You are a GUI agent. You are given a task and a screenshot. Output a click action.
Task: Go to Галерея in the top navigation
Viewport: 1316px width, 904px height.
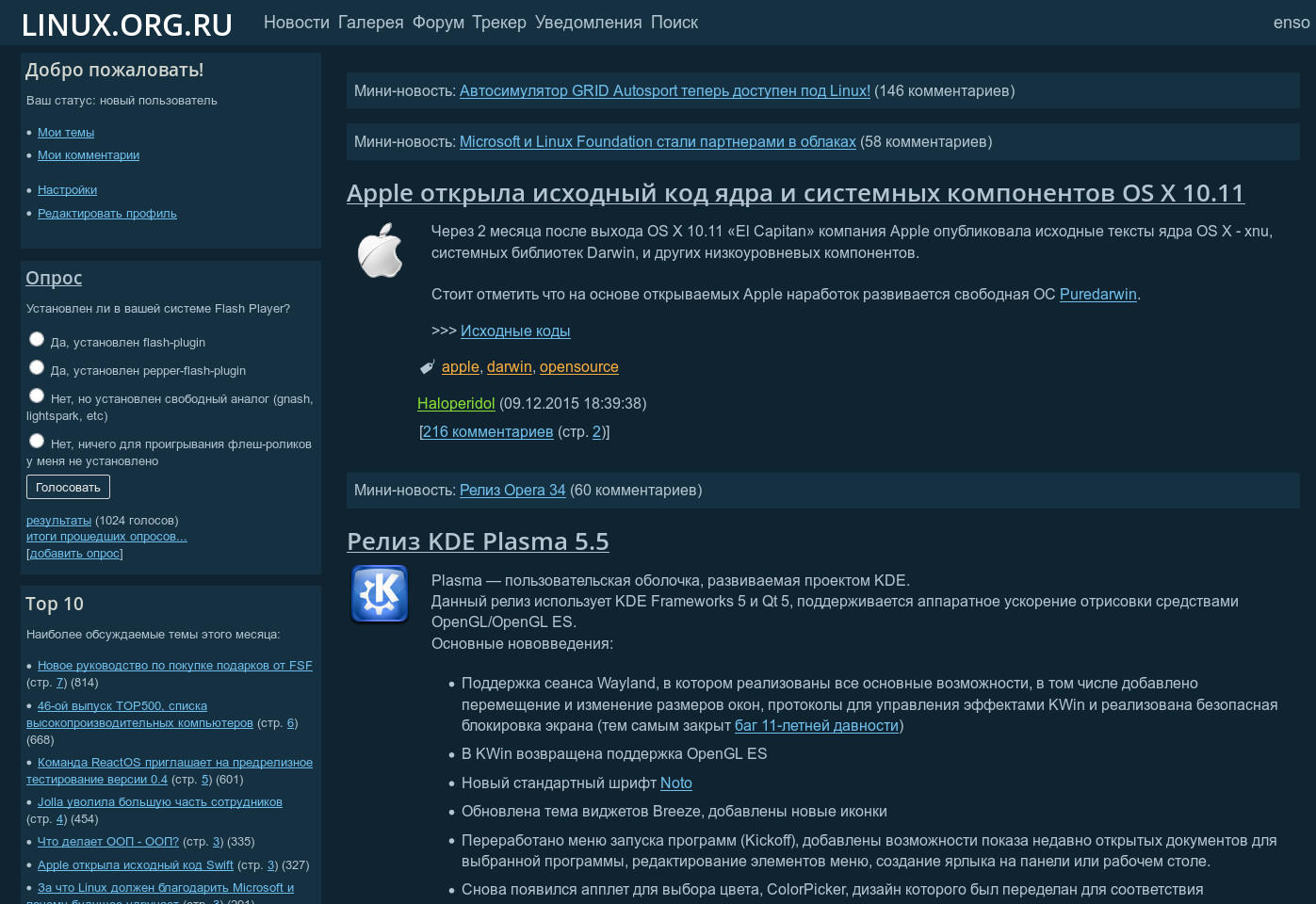(x=371, y=23)
